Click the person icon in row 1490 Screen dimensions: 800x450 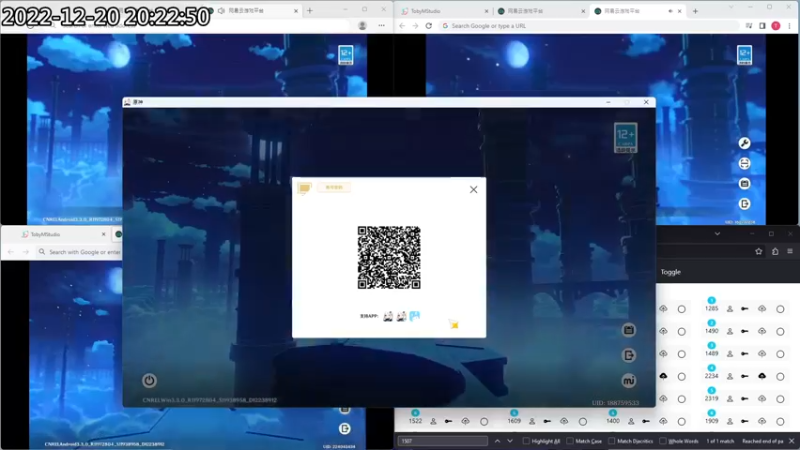click(x=730, y=331)
